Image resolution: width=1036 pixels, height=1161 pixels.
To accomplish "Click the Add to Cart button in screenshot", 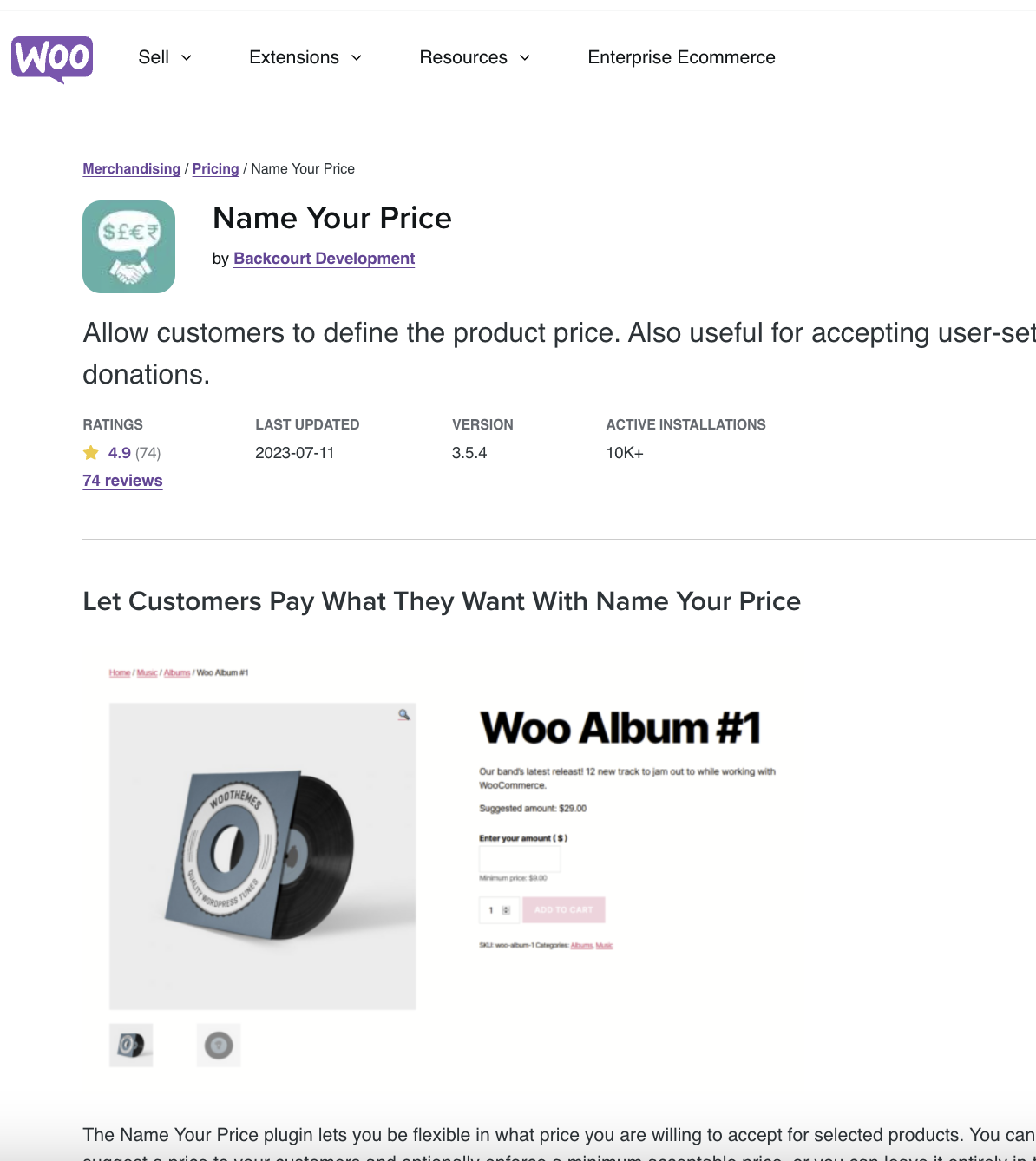I will 564,909.
